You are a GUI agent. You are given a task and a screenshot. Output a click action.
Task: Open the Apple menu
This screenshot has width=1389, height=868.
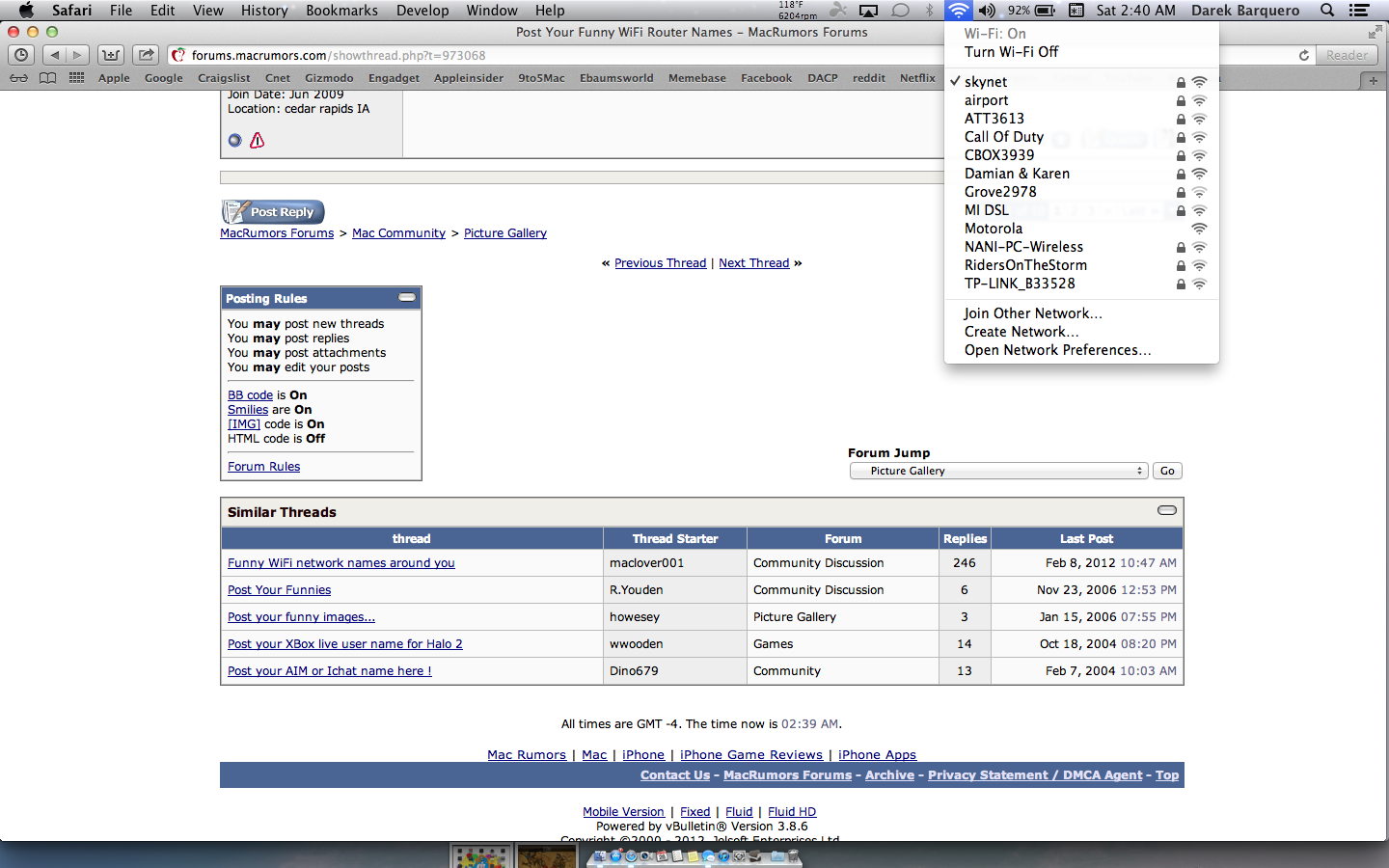[x=26, y=10]
